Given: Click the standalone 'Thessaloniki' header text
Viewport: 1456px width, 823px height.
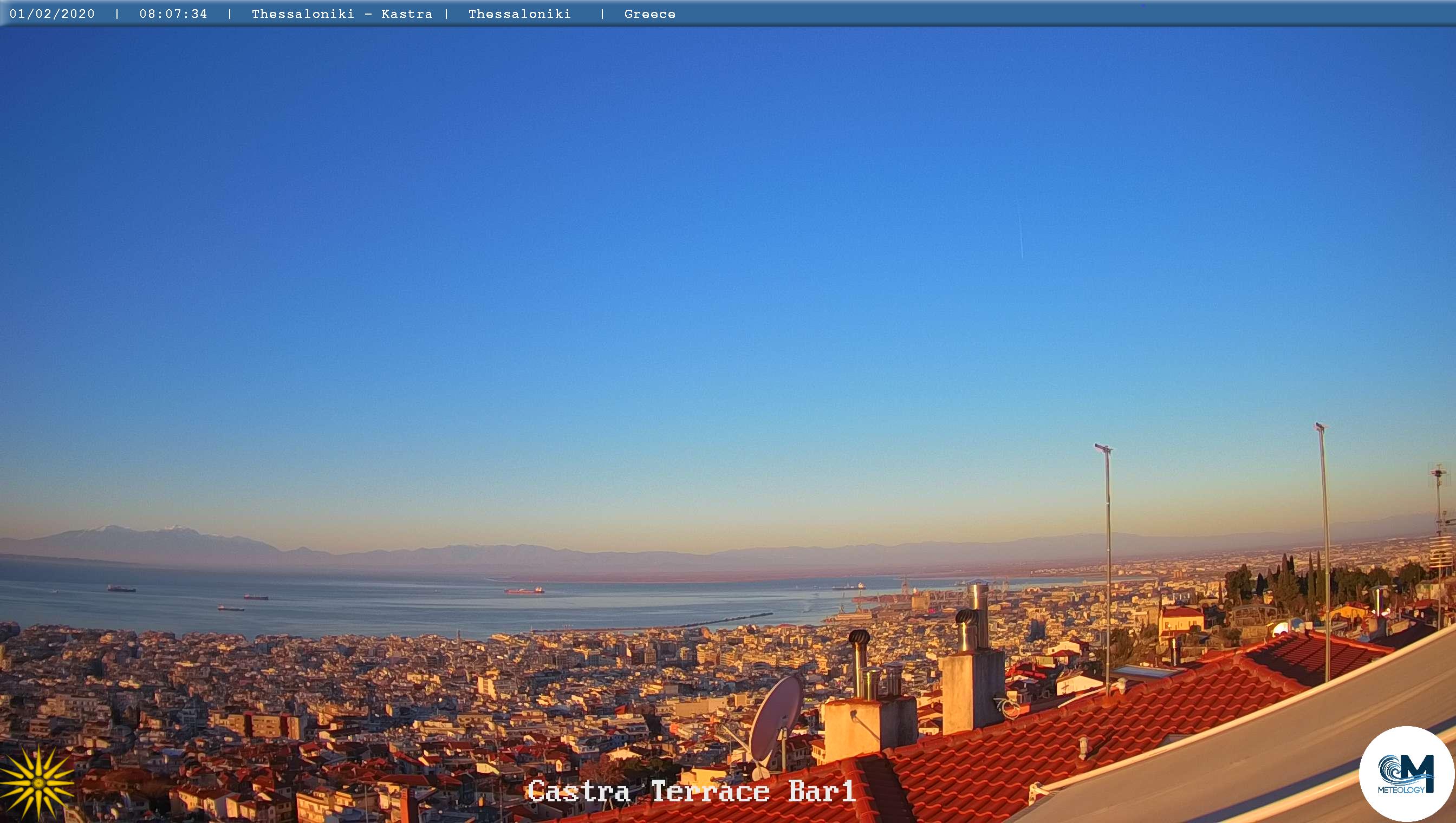Looking at the screenshot, I should pos(519,14).
